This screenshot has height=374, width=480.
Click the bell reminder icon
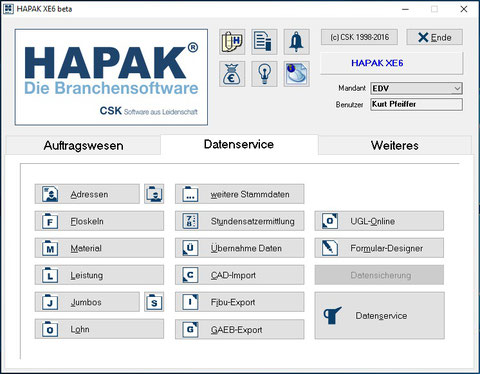pyautogui.click(x=296, y=42)
